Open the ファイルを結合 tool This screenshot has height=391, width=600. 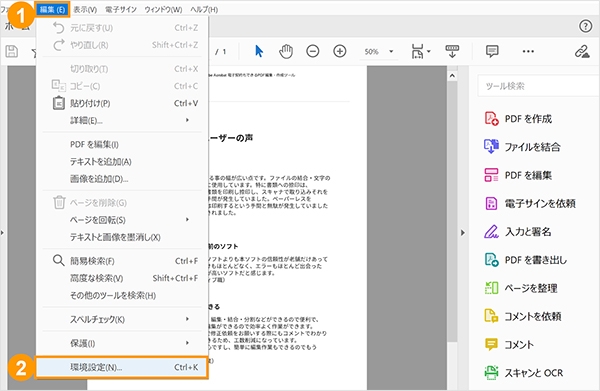coord(522,147)
